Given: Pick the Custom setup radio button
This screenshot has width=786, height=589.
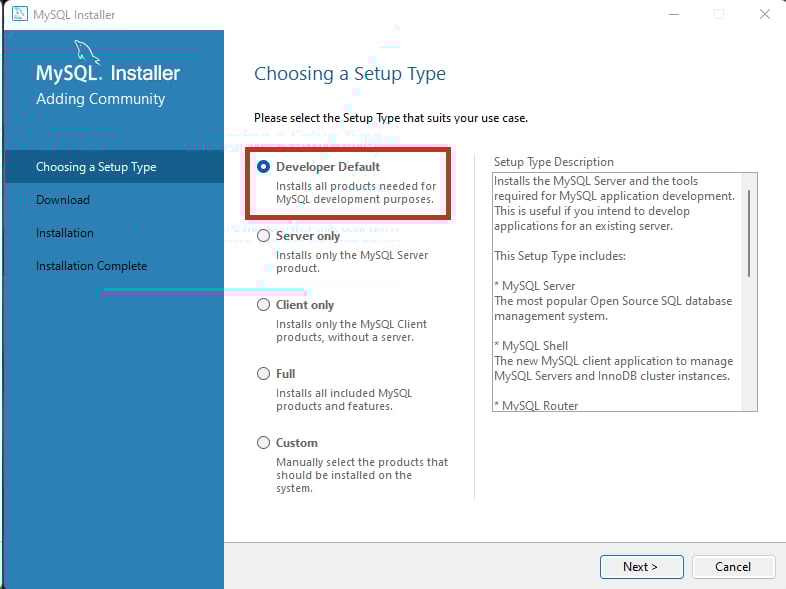Looking at the screenshot, I should click(263, 443).
